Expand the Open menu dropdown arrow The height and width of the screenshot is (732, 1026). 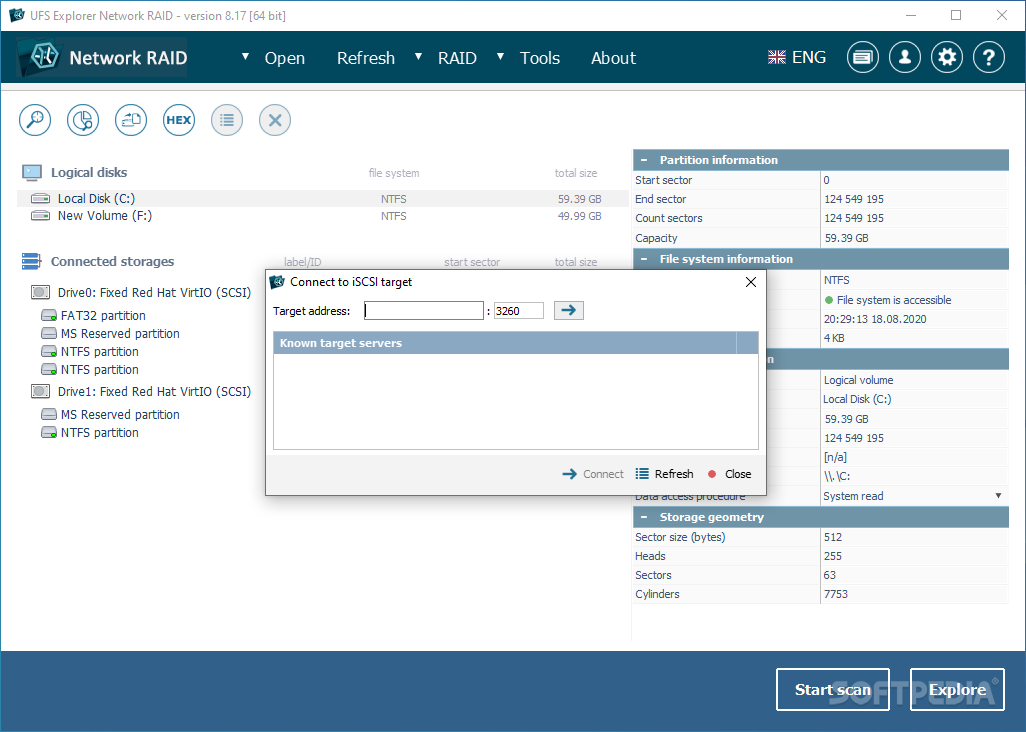point(245,57)
